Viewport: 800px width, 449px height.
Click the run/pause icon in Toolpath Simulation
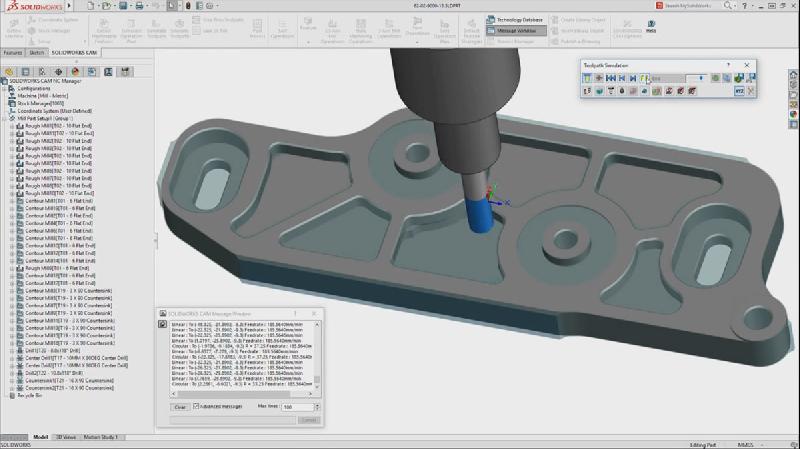(x=644, y=78)
